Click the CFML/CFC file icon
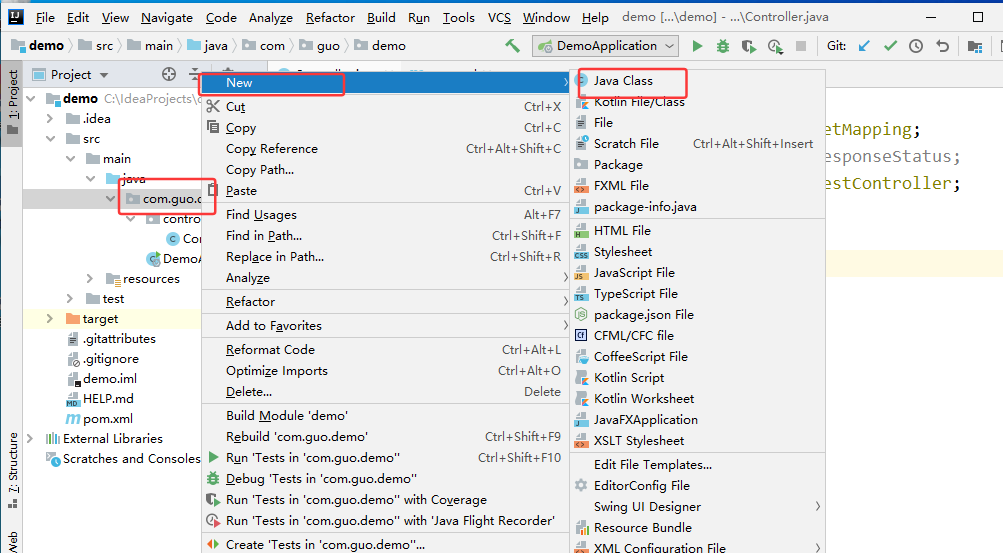Screen dimensions: 1003x553 (581, 335)
